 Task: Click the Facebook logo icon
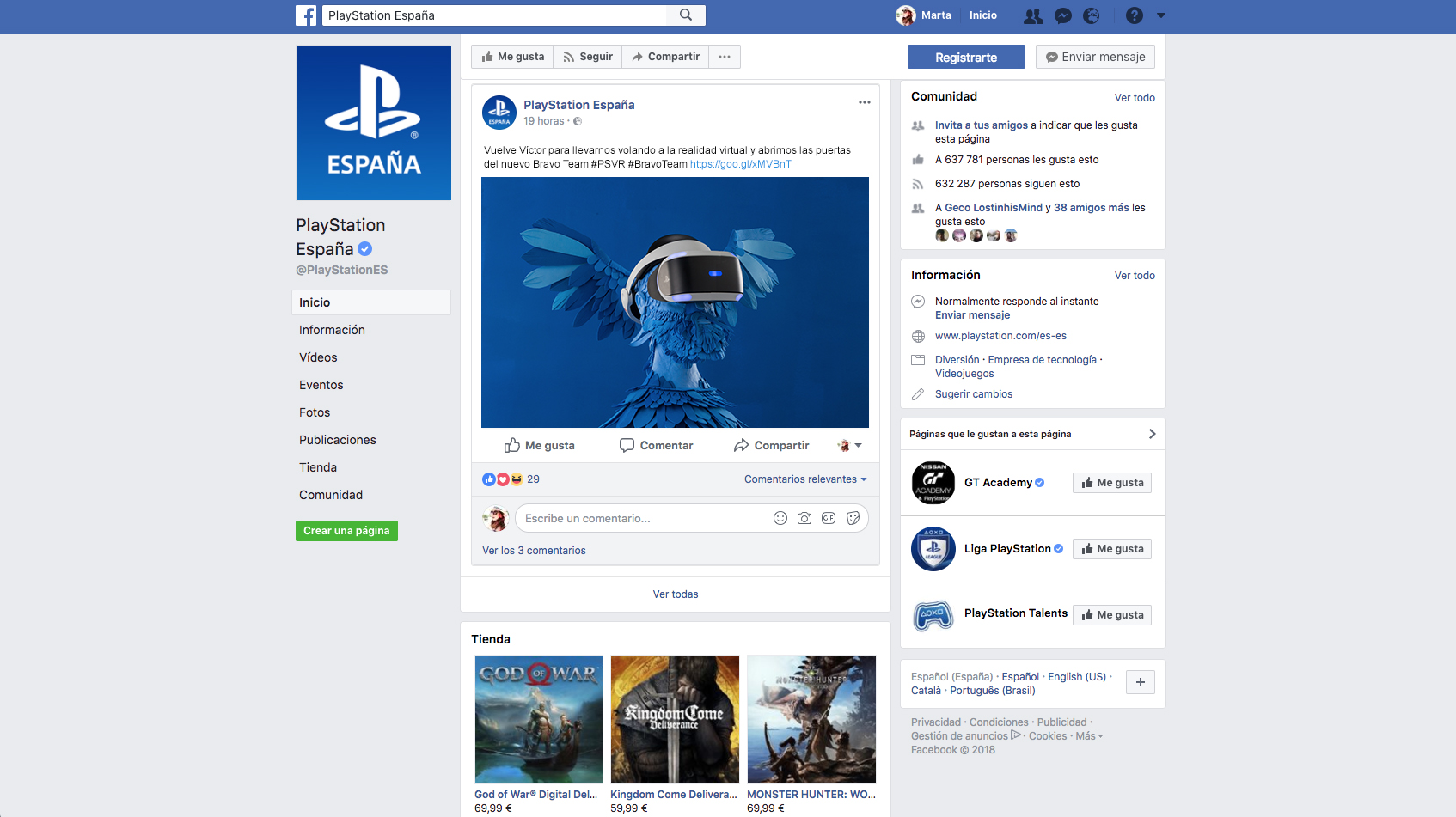coord(306,15)
